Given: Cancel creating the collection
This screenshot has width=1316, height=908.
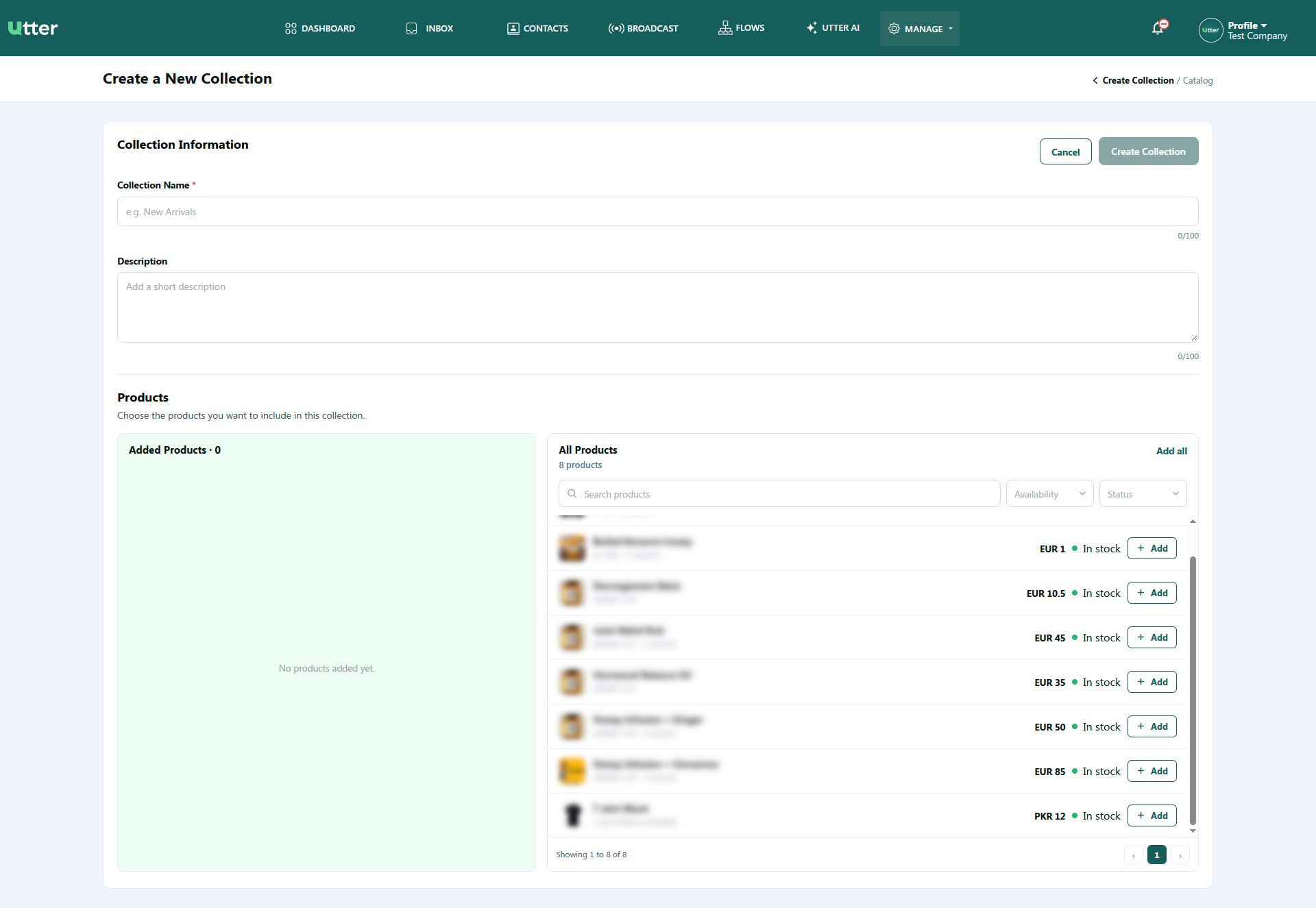Looking at the screenshot, I should [1065, 151].
